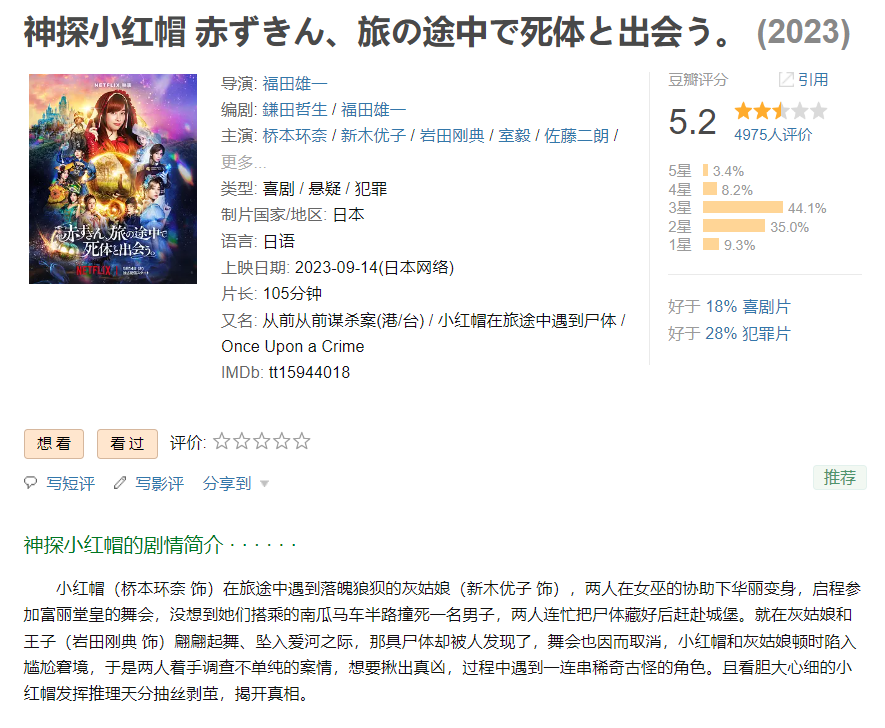Click the speech bubble icon for 写短评
This screenshot has height=728, width=885.
click(x=30, y=482)
